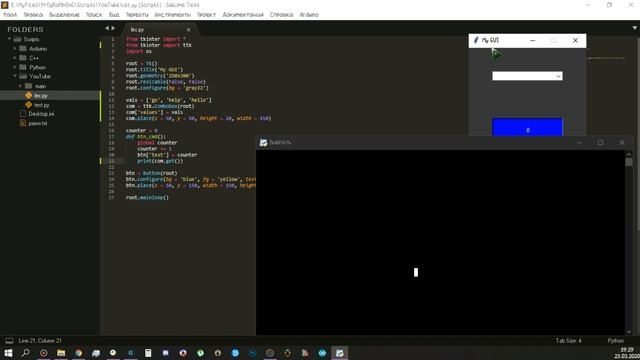Select les.py in the sidebar
This screenshot has height=360, width=640.
(50, 96)
